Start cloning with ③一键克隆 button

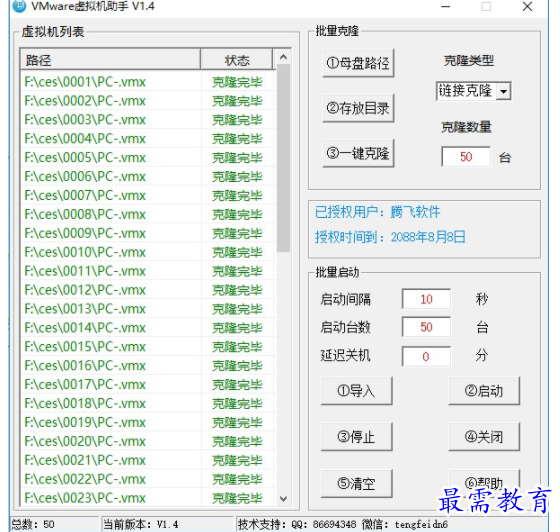point(358,153)
